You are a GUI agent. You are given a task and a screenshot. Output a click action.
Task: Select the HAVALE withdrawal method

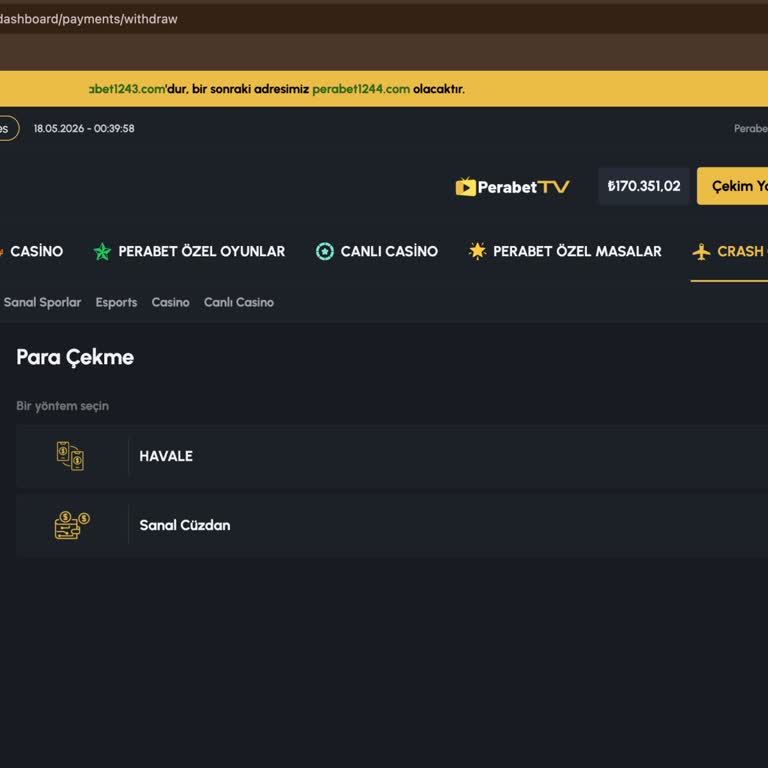(x=392, y=456)
